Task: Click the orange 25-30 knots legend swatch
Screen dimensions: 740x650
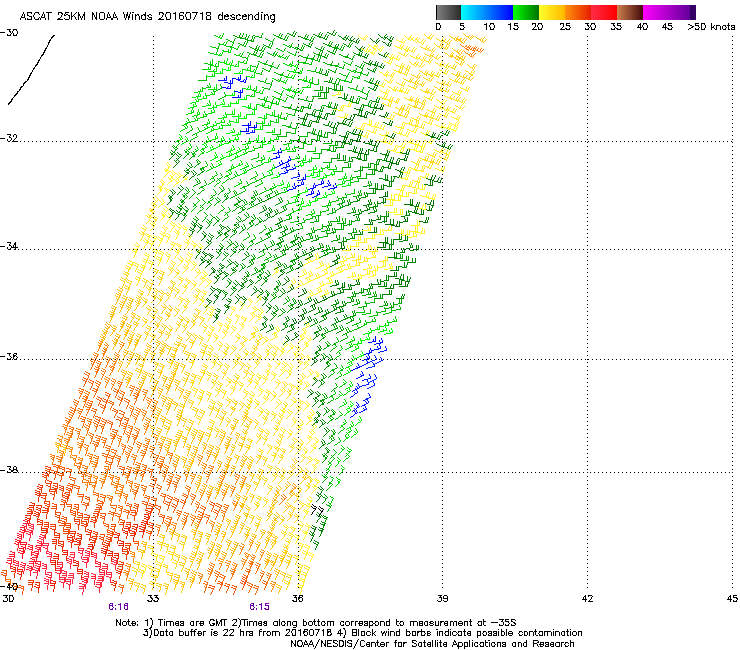Action: tap(578, 12)
